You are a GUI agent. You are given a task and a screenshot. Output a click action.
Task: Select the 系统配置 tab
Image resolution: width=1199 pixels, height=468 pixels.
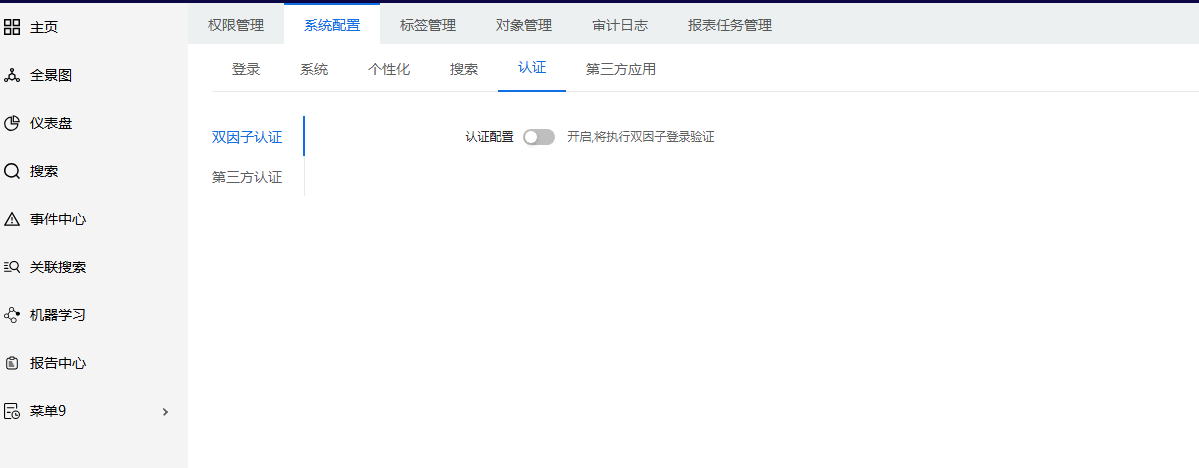coord(332,25)
